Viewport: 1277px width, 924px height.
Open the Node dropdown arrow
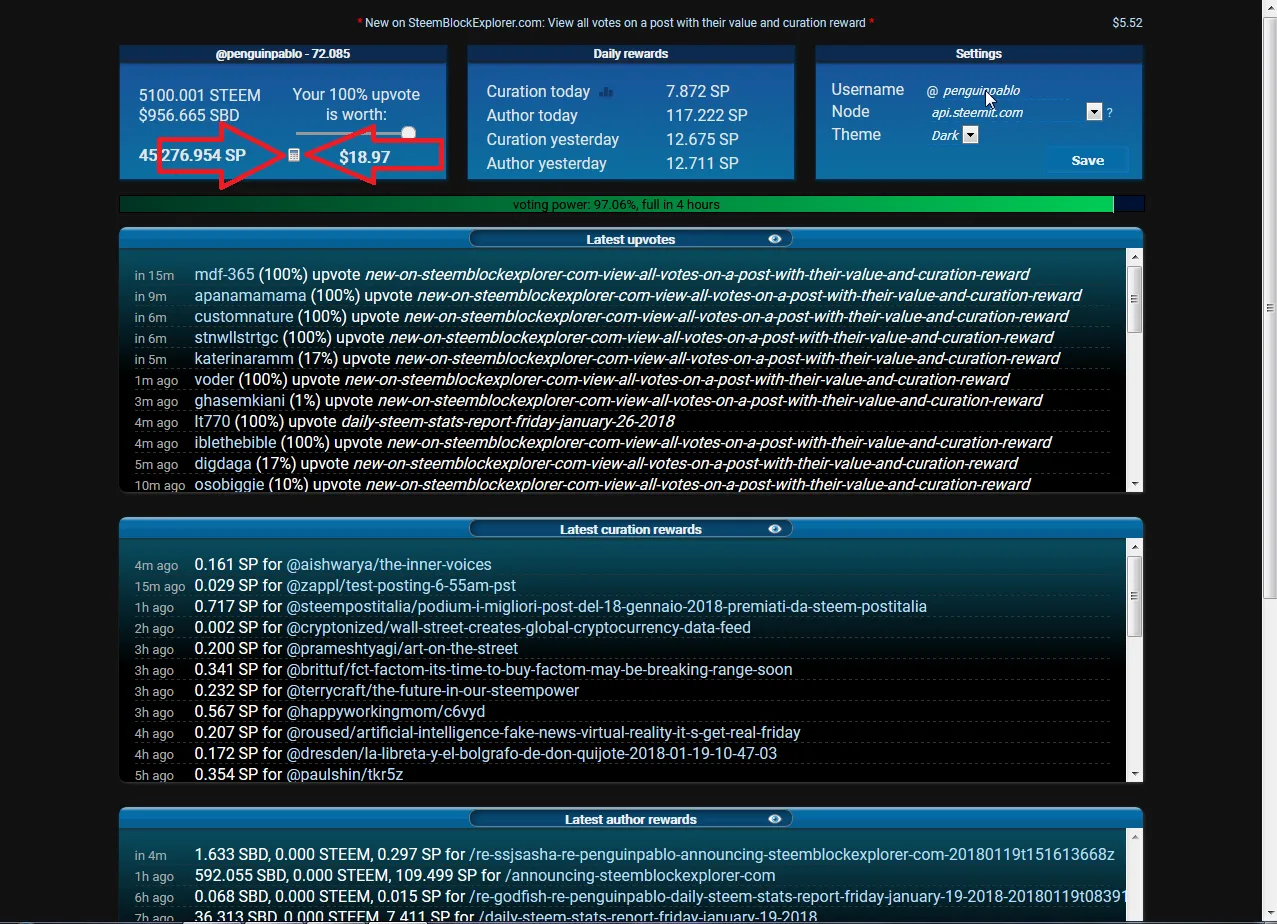pos(1094,113)
